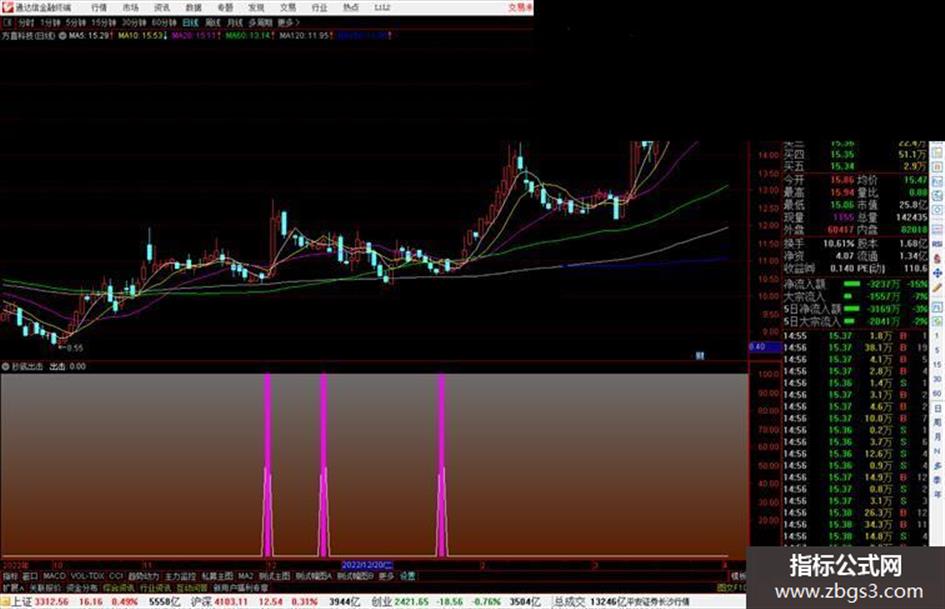
Task: Click the blue cross-arrows icon in right toolbar
Action: [937, 273]
